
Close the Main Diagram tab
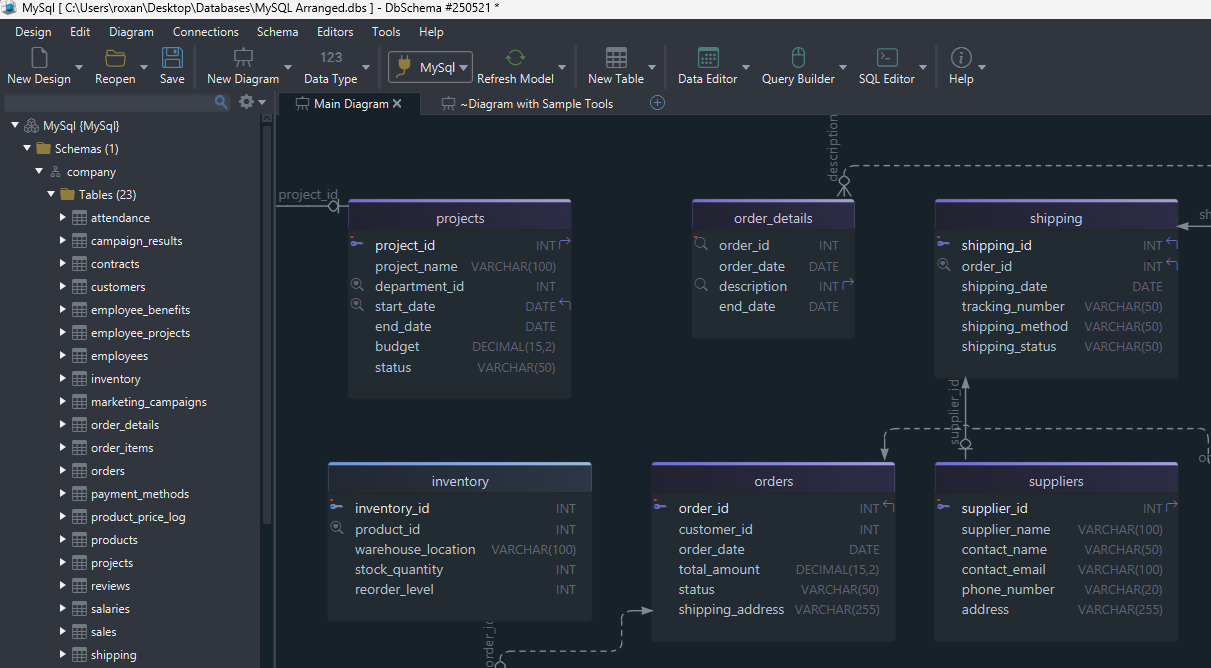pos(397,104)
